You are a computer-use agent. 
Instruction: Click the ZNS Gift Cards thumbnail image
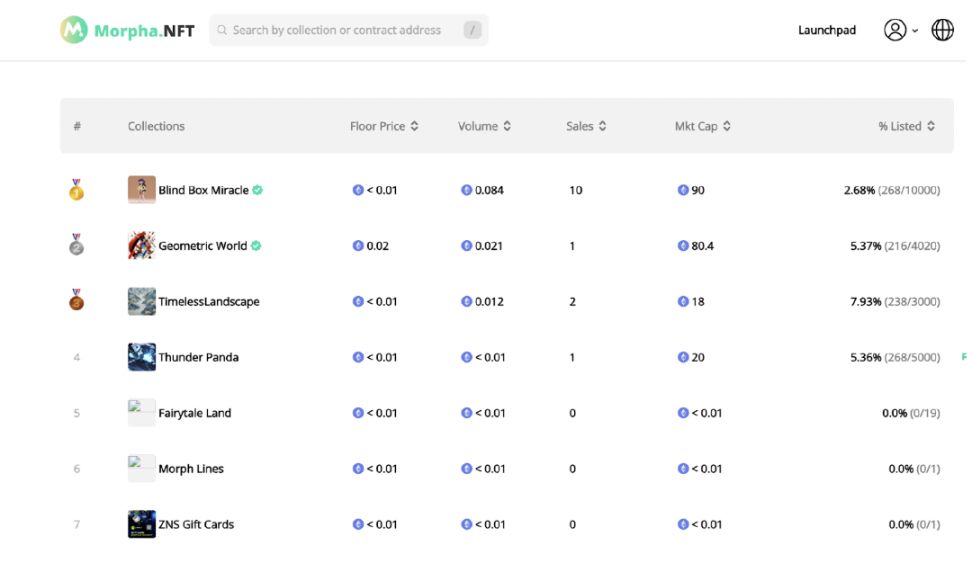[141, 524]
